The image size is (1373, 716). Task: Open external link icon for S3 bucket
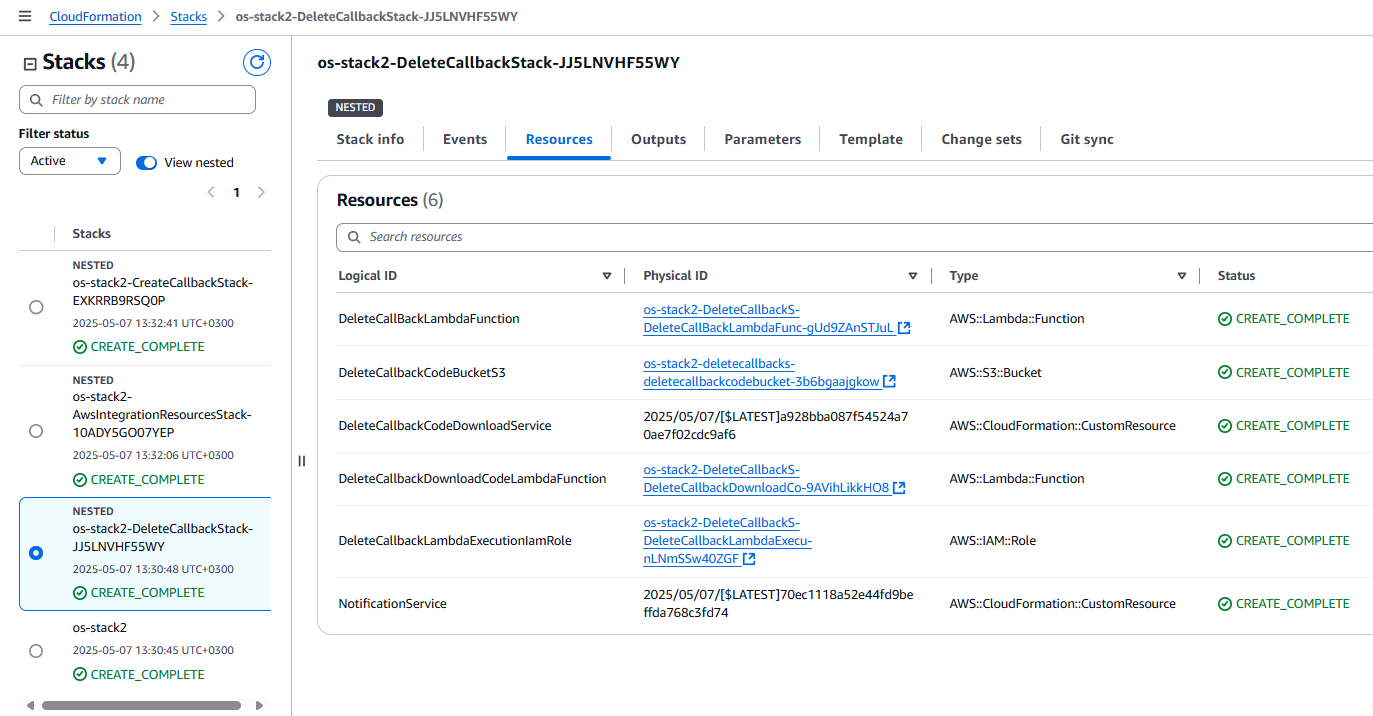pos(890,382)
